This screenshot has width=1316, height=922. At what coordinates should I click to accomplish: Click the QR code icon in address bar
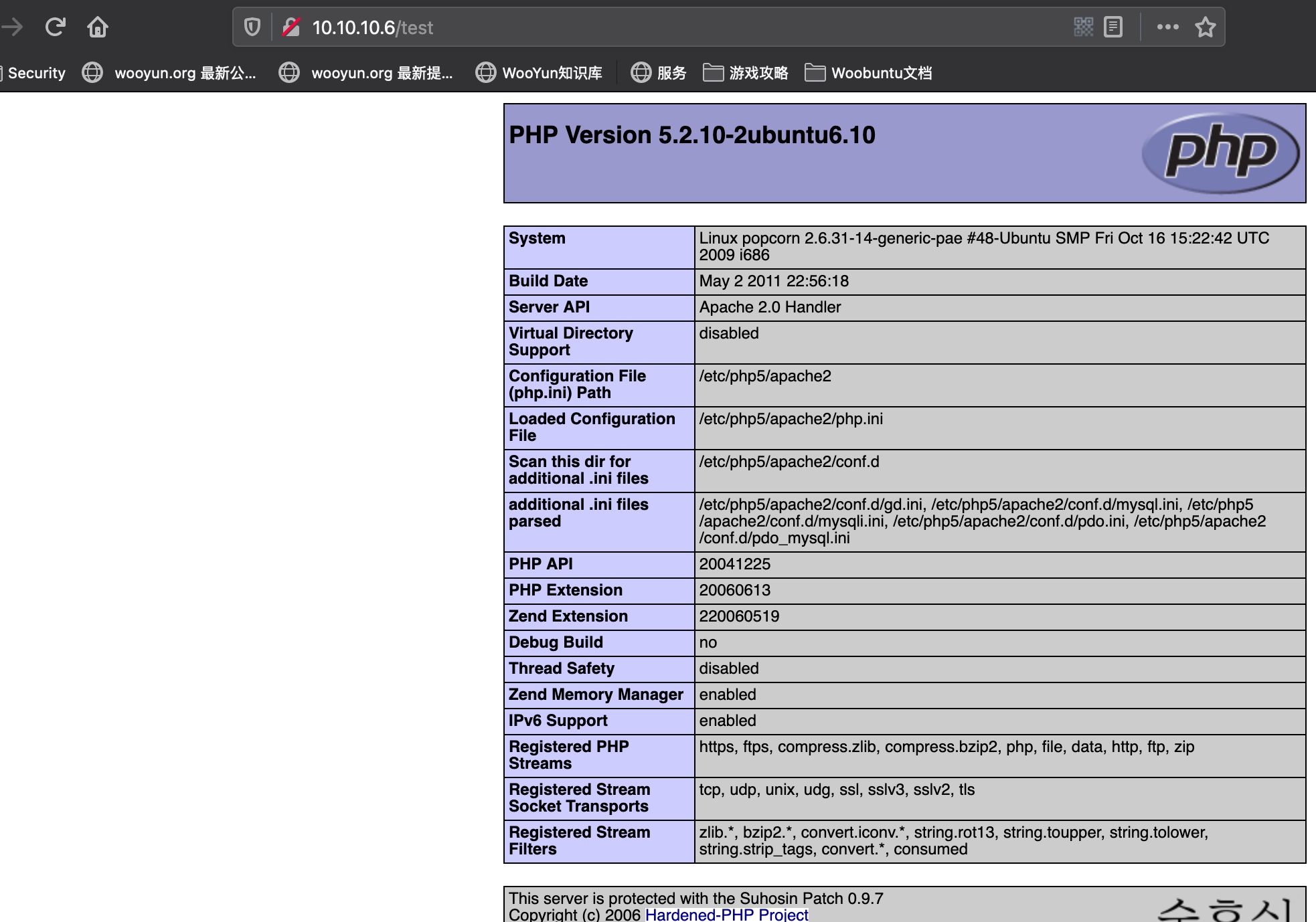pos(1083,27)
